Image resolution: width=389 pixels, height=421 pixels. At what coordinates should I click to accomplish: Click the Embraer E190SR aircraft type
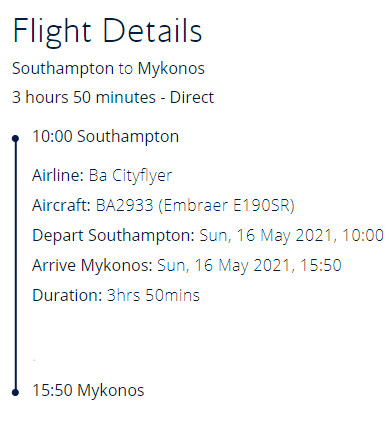227,206
